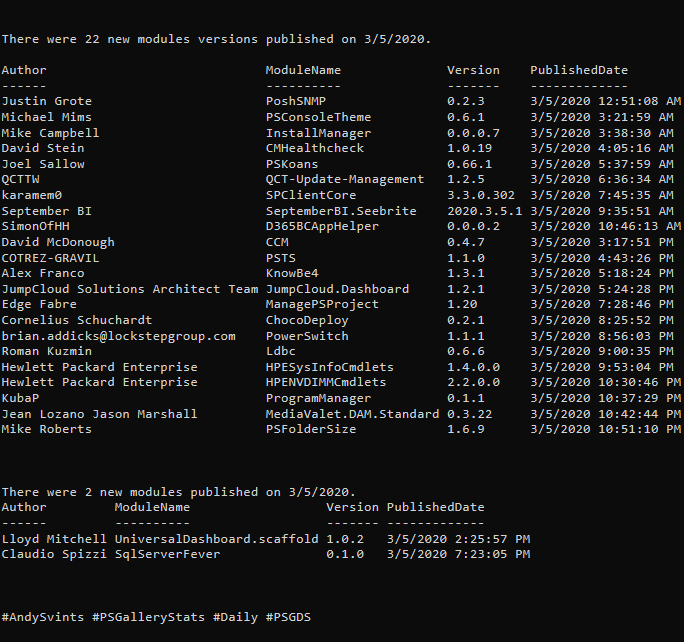Select ChocoDeploy module name
Viewport: 684px width, 642px height.
coord(307,321)
